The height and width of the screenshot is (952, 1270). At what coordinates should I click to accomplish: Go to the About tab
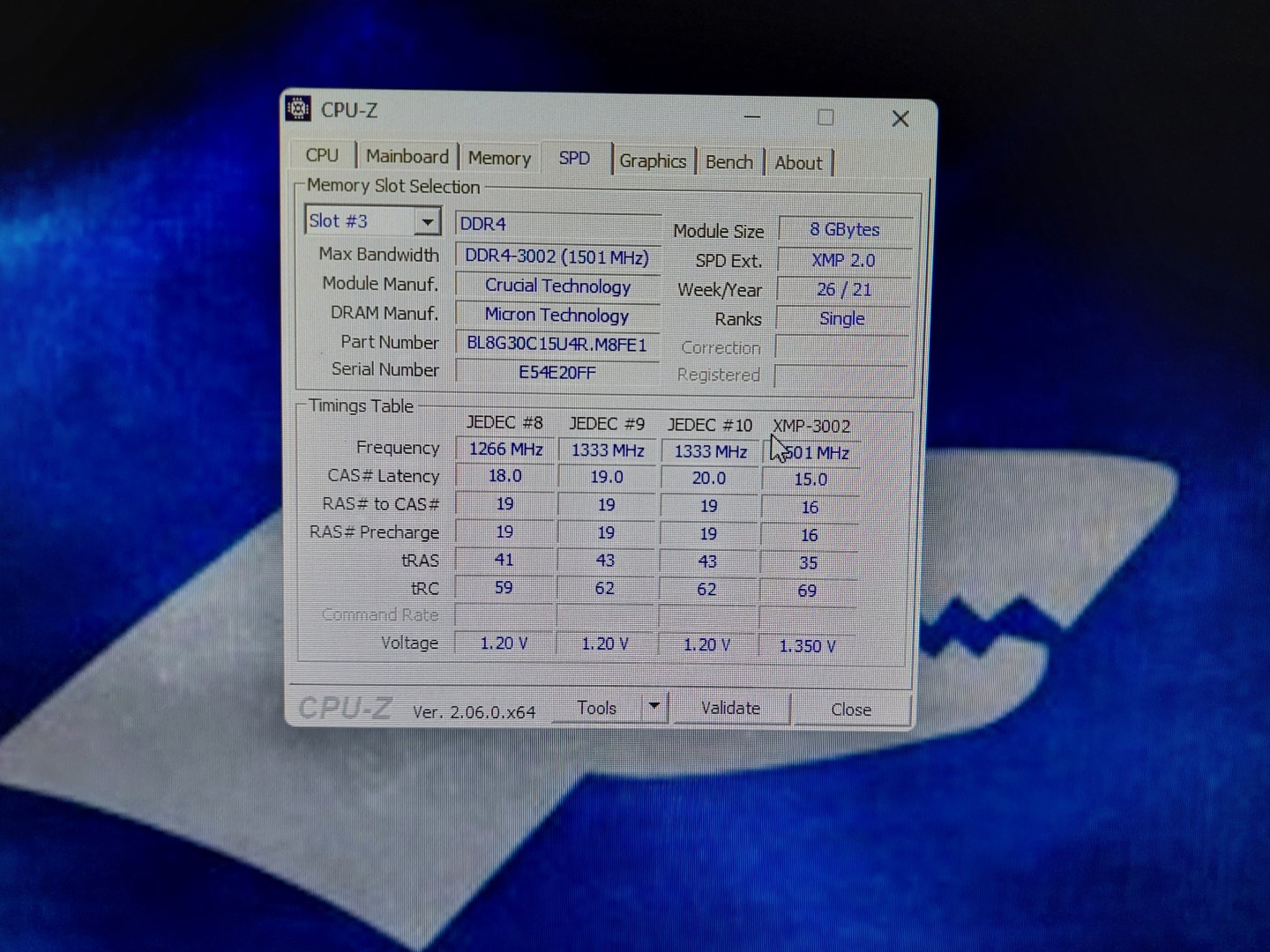[798, 163]
